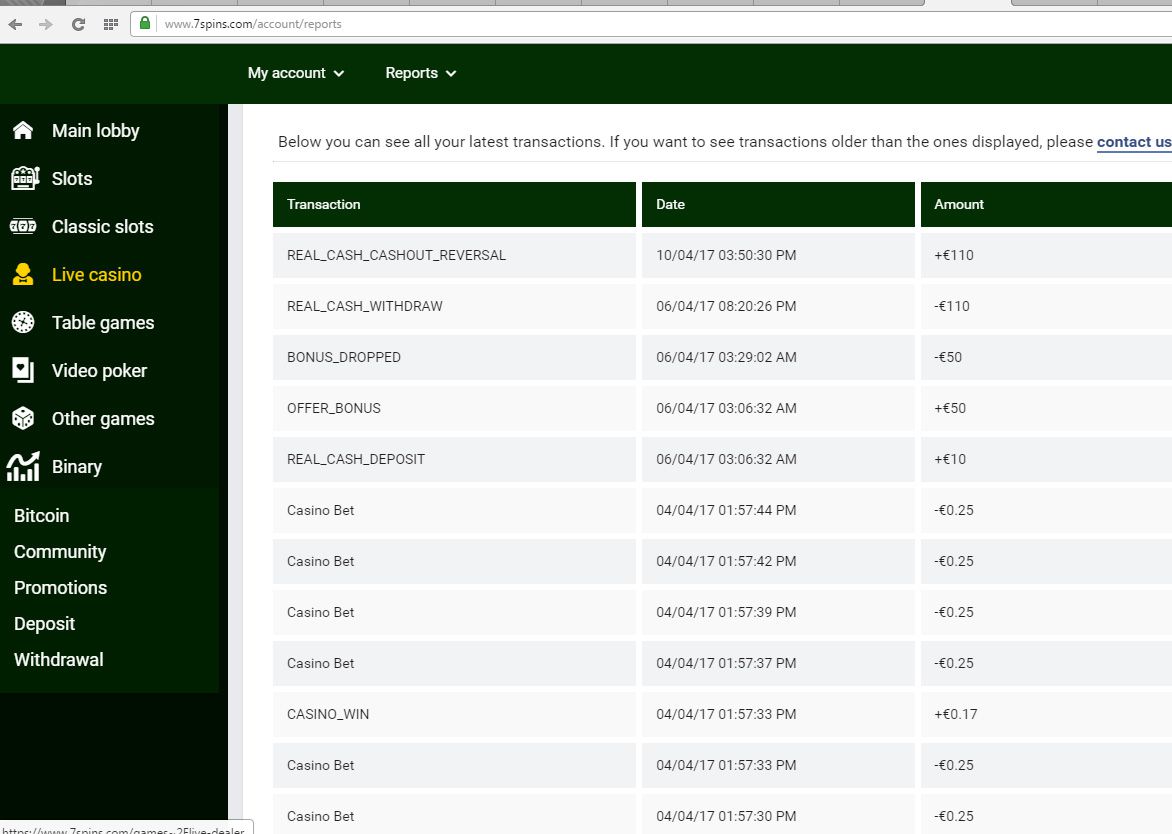1172x834 pixels.
Task: Click the -€110 amount cell
Action: point(1046,306)
